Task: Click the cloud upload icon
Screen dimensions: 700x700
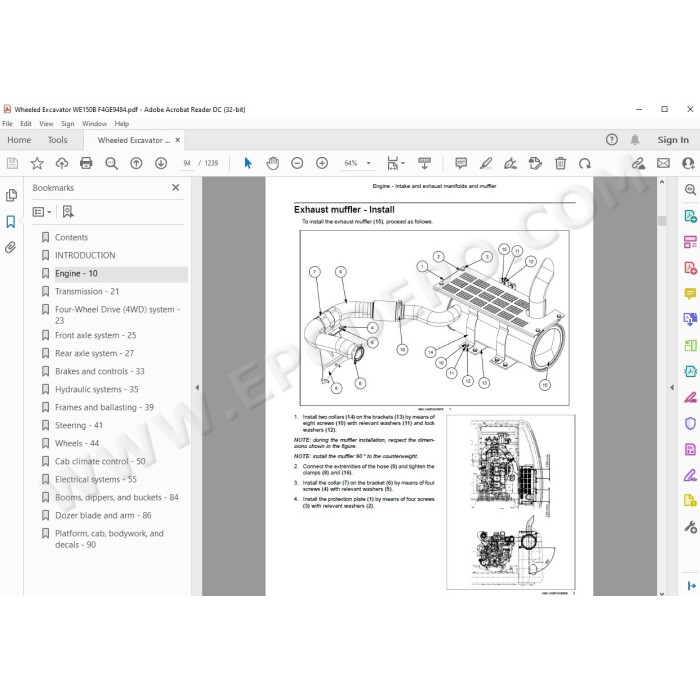Action: click(62, 163)
